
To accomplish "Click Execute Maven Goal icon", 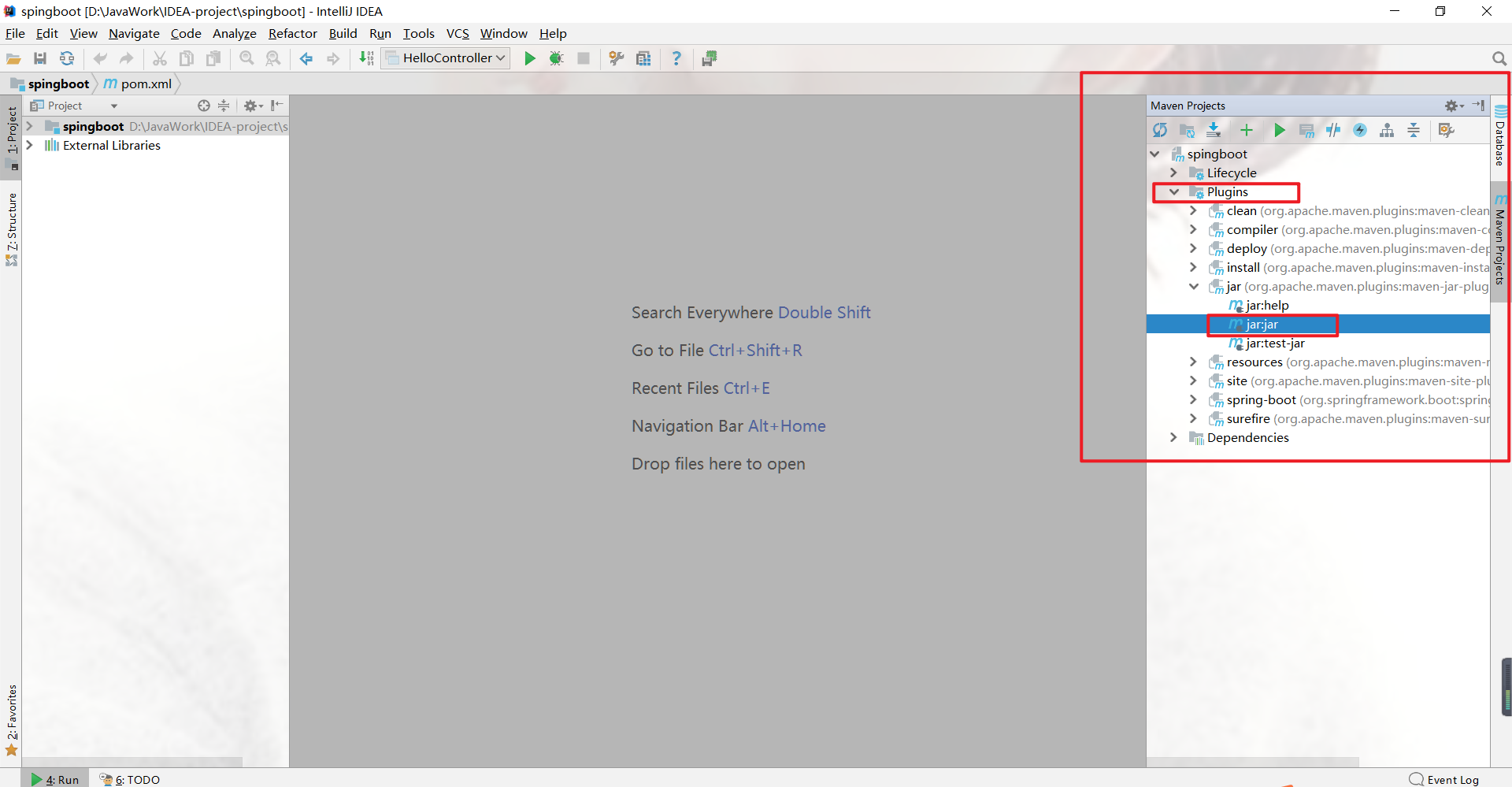I will 1306,130.
